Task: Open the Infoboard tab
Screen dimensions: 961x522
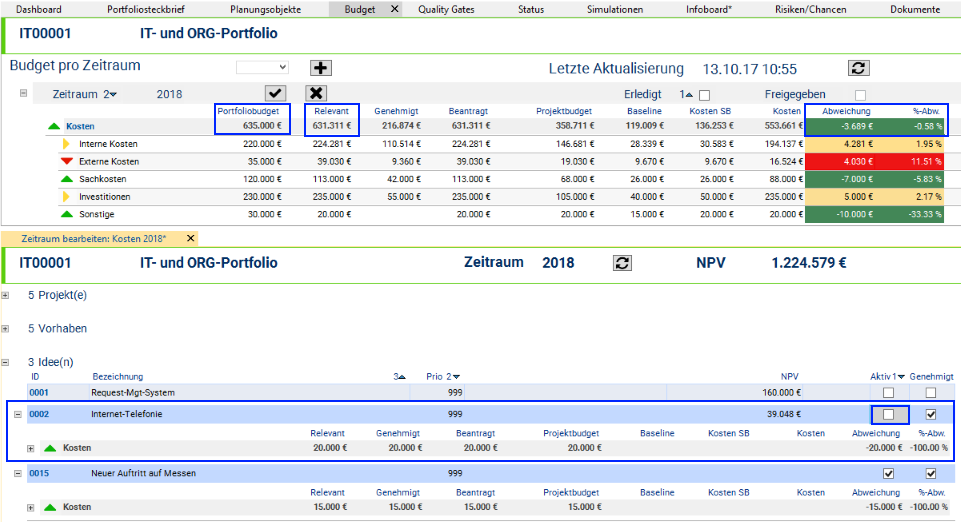Action: [708, 9]
